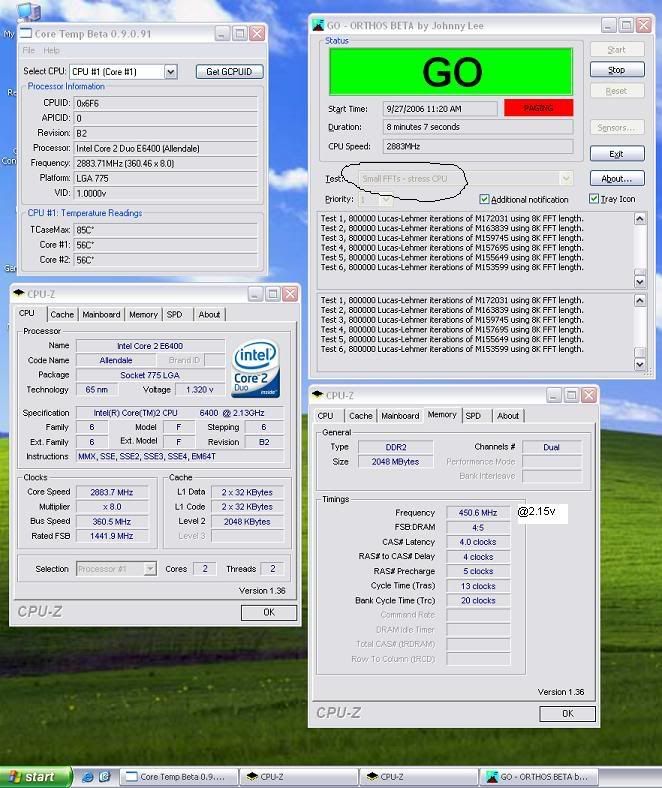Image resolution: width=662 pixels, height=788 pixels.
Task: Switch to About tab in CPU-Z Memory window
Action: point(508,416)
